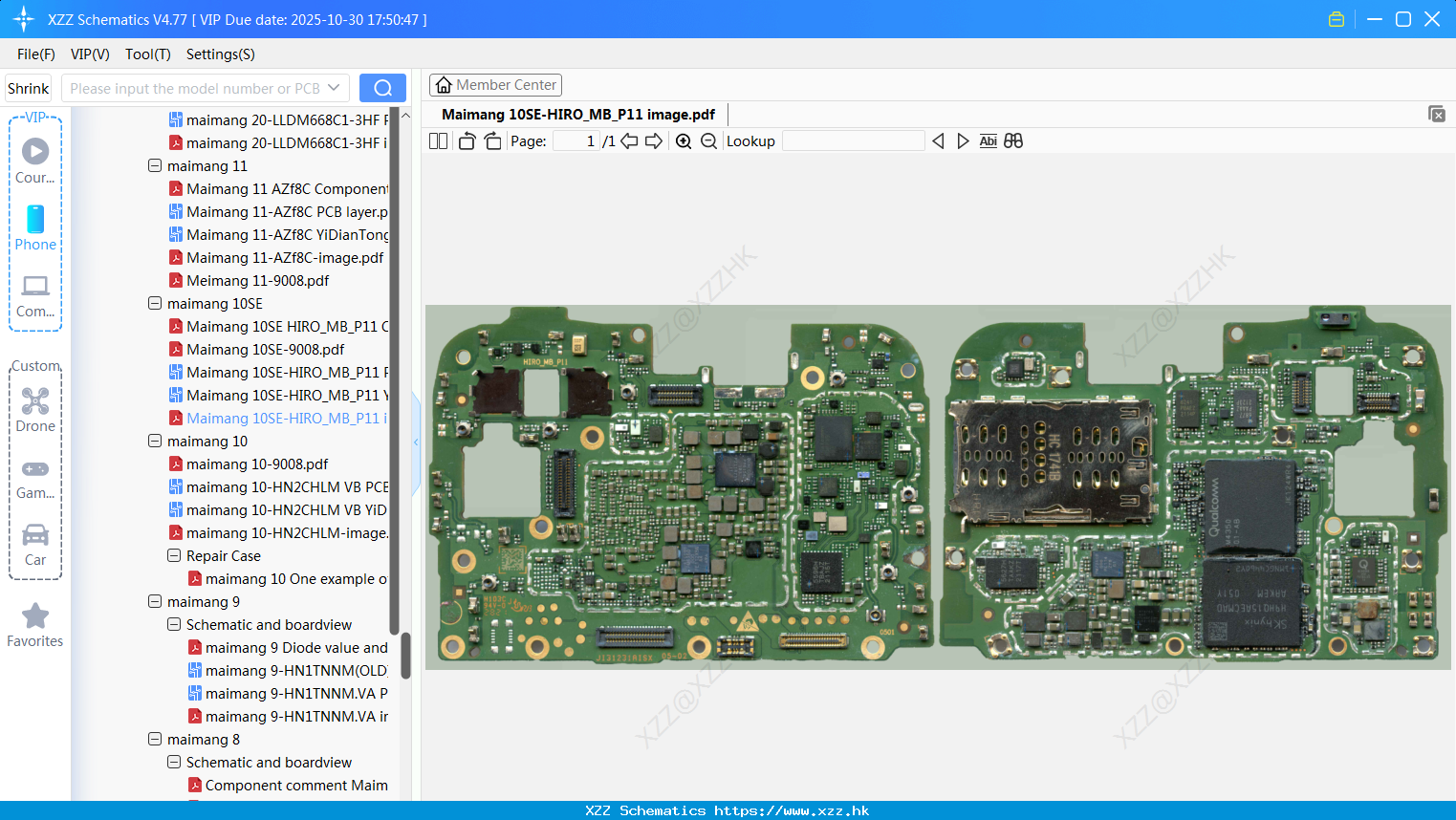Collapse maimang 8 Schematic and boardview folder
The width and height of the screenshot is (1456, 820).
tap(174, 762)
